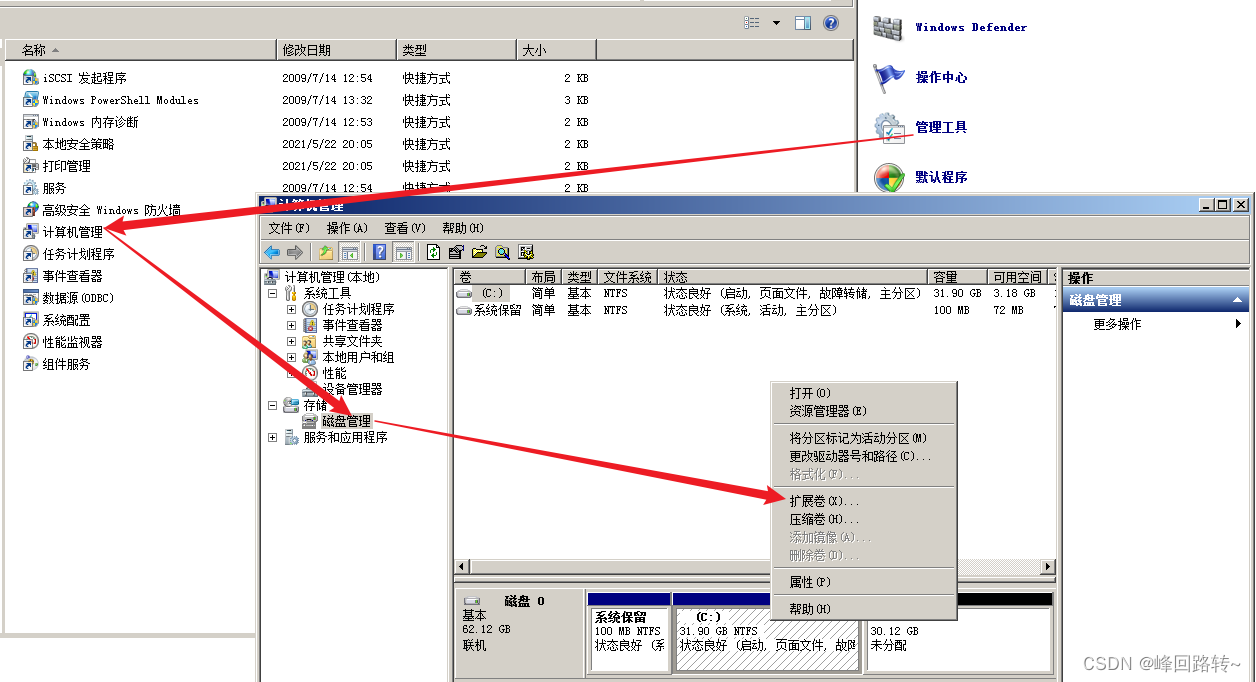Viewport: 1256px width, 682px height.
Task: Open 管理工具 in Control Panel
Action: coord(941,127)
